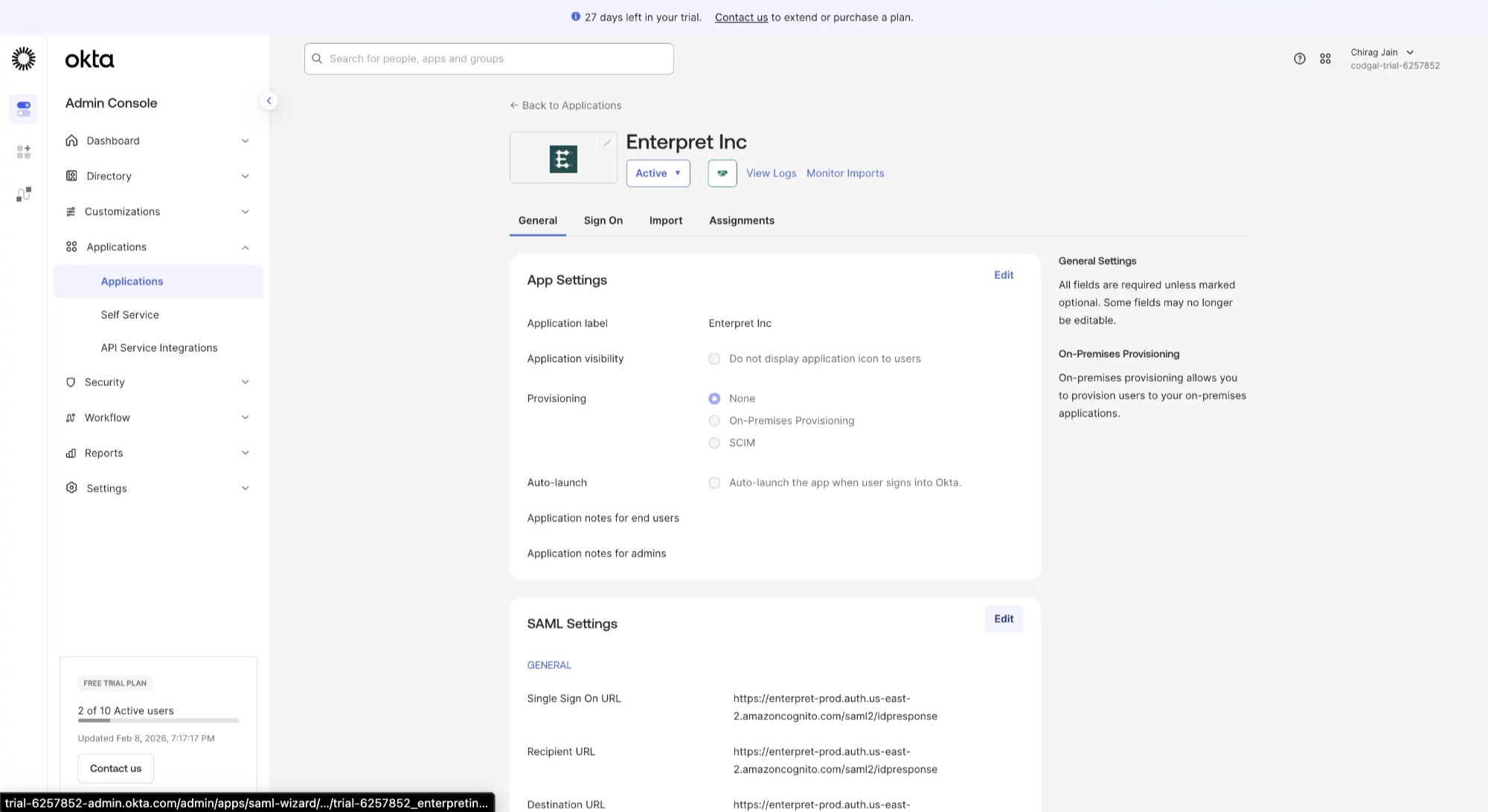Enable the Auto-launch app checkbox
The image size is (1488, 812).
[x=714, y=483]
